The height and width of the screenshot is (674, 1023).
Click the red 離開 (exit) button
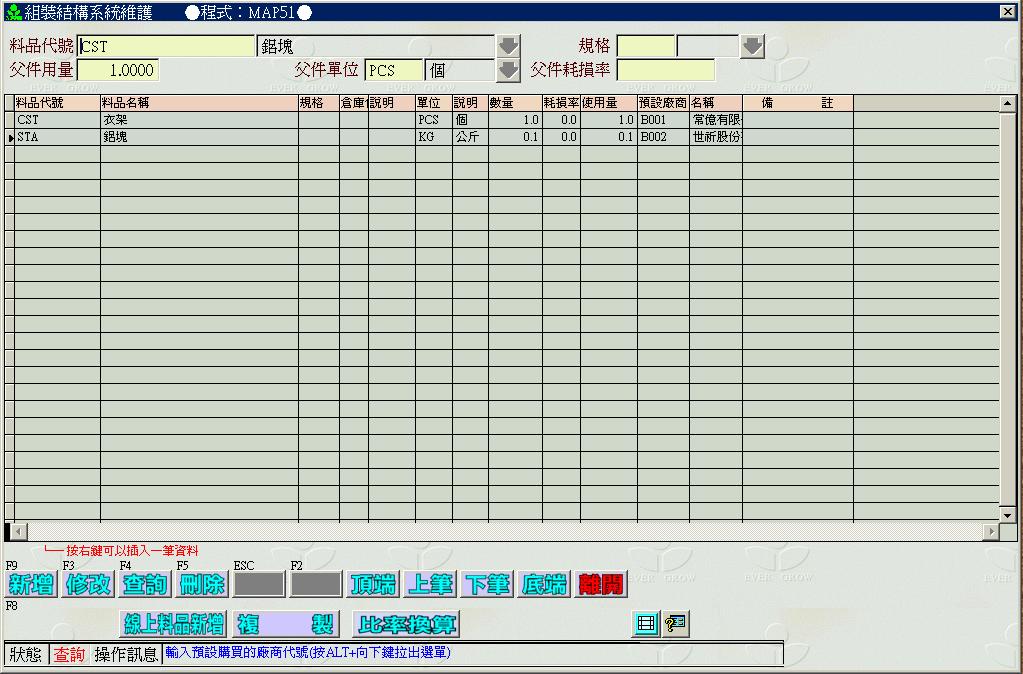[x=602, y=585]
